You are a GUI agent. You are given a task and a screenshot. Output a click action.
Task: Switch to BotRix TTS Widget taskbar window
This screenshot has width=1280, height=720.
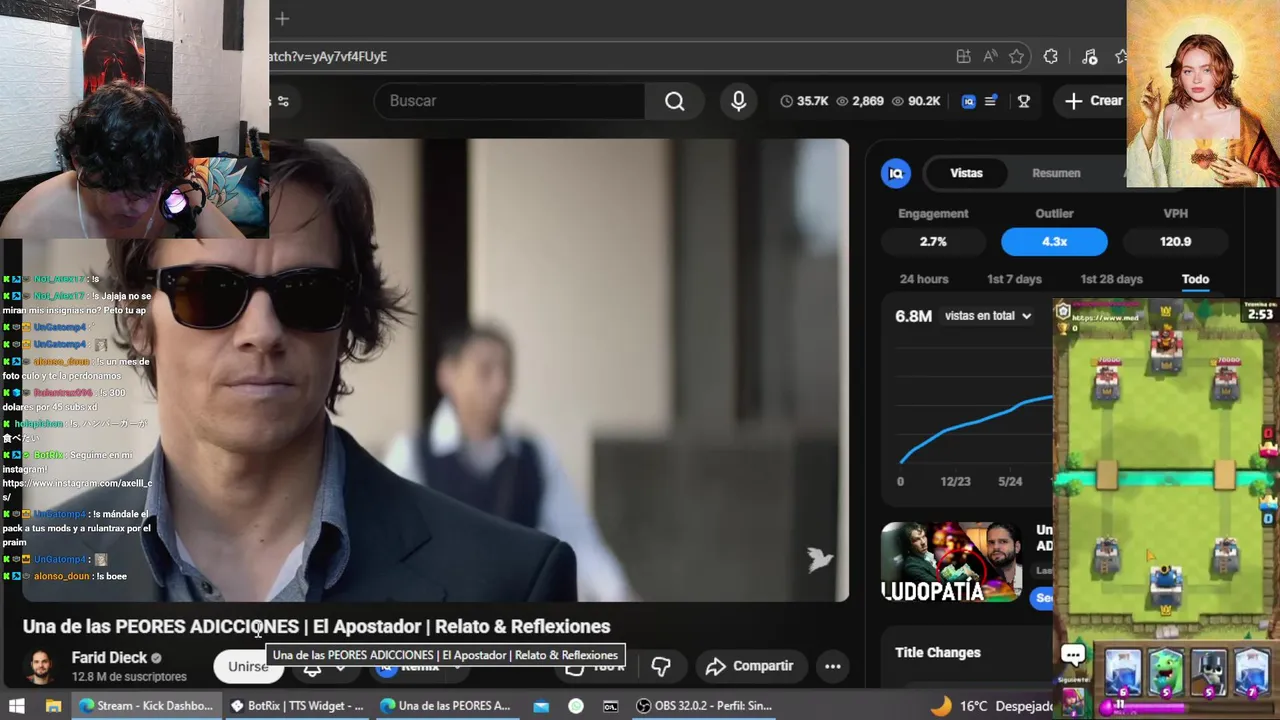pyautogui.click(x=297, y=706)
